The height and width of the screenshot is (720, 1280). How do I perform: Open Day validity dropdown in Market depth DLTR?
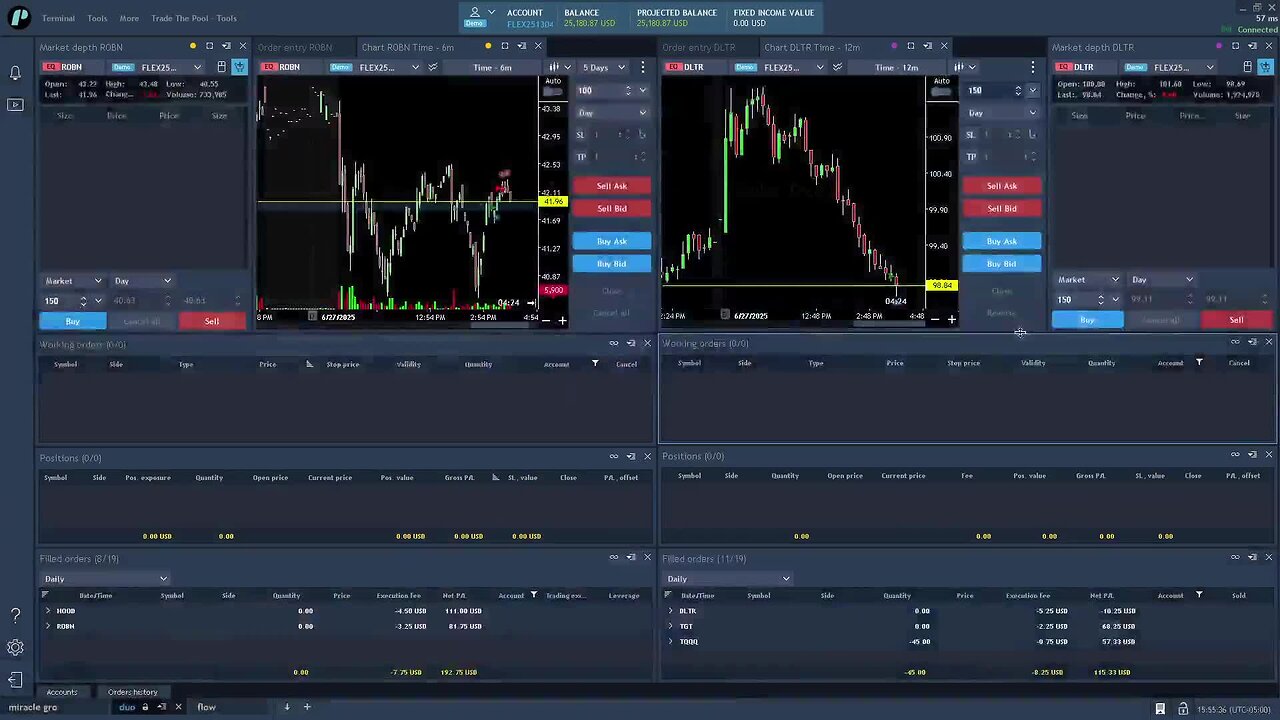(x=1162, y=280)
